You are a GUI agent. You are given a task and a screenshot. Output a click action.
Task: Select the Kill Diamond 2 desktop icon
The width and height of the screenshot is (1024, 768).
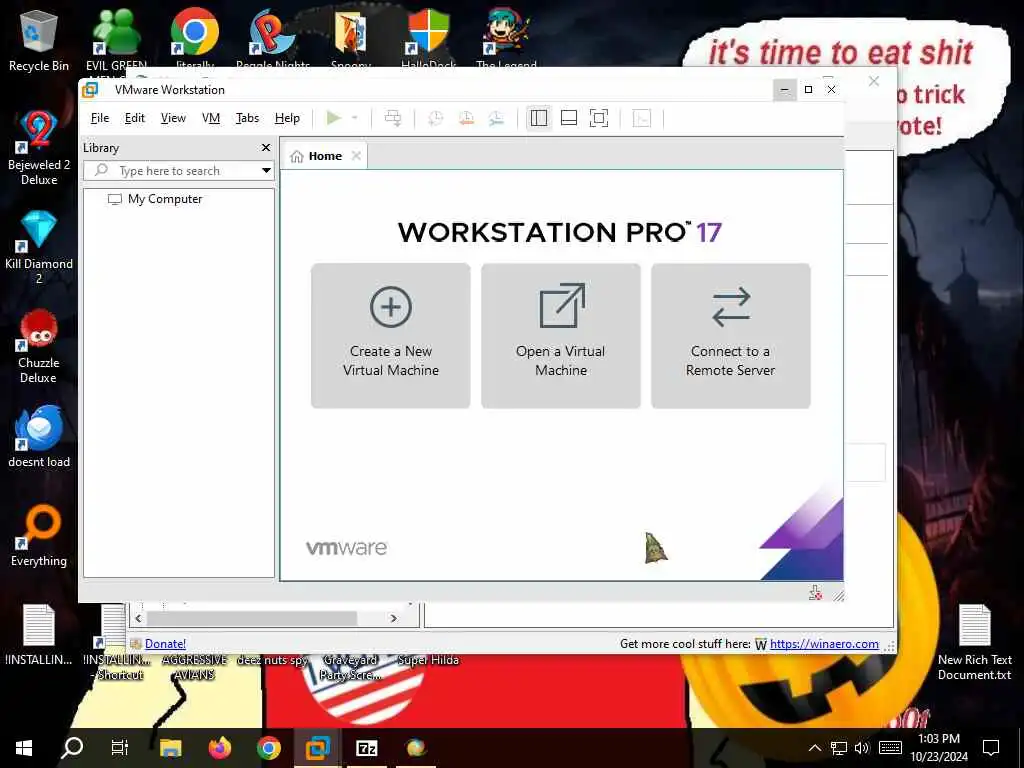coord(39,248)
